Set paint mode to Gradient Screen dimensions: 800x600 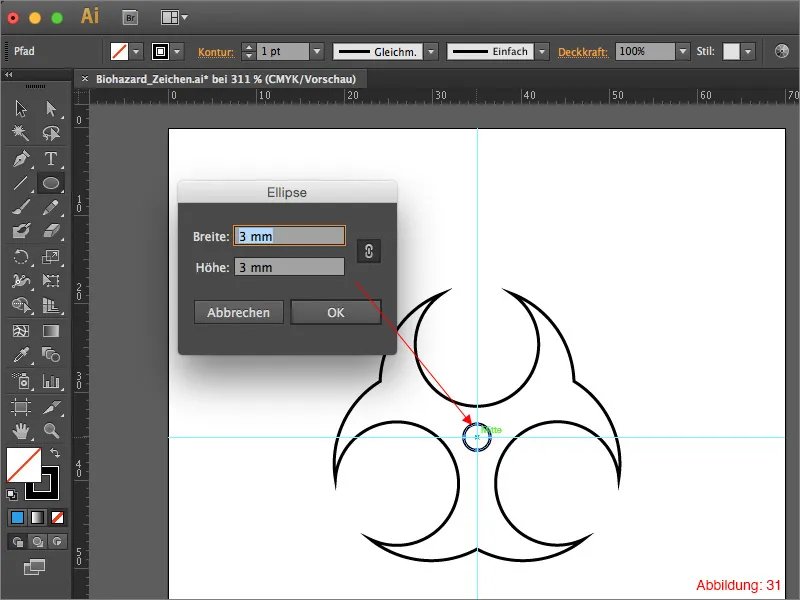37,517
